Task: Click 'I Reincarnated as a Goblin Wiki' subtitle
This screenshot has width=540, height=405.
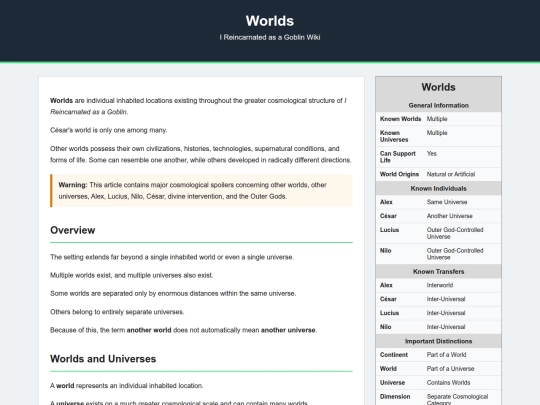Action: (x=270, y=37)
